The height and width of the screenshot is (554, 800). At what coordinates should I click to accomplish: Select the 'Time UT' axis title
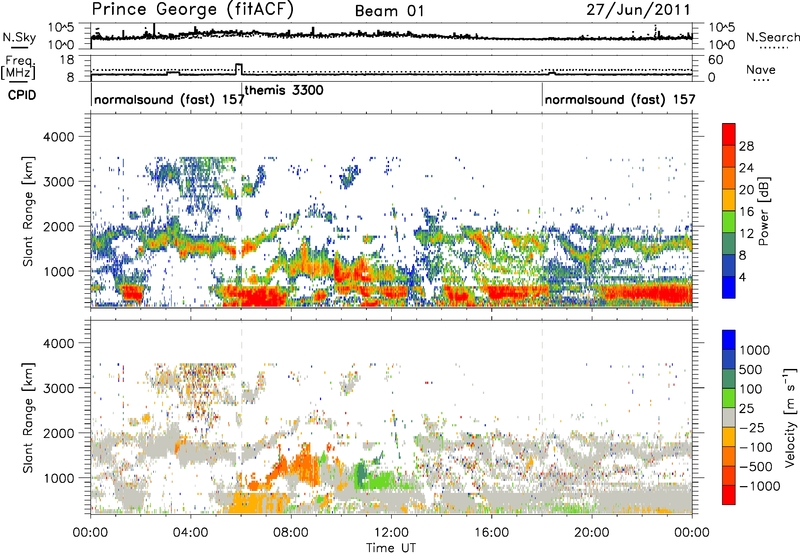coord(391,547)
